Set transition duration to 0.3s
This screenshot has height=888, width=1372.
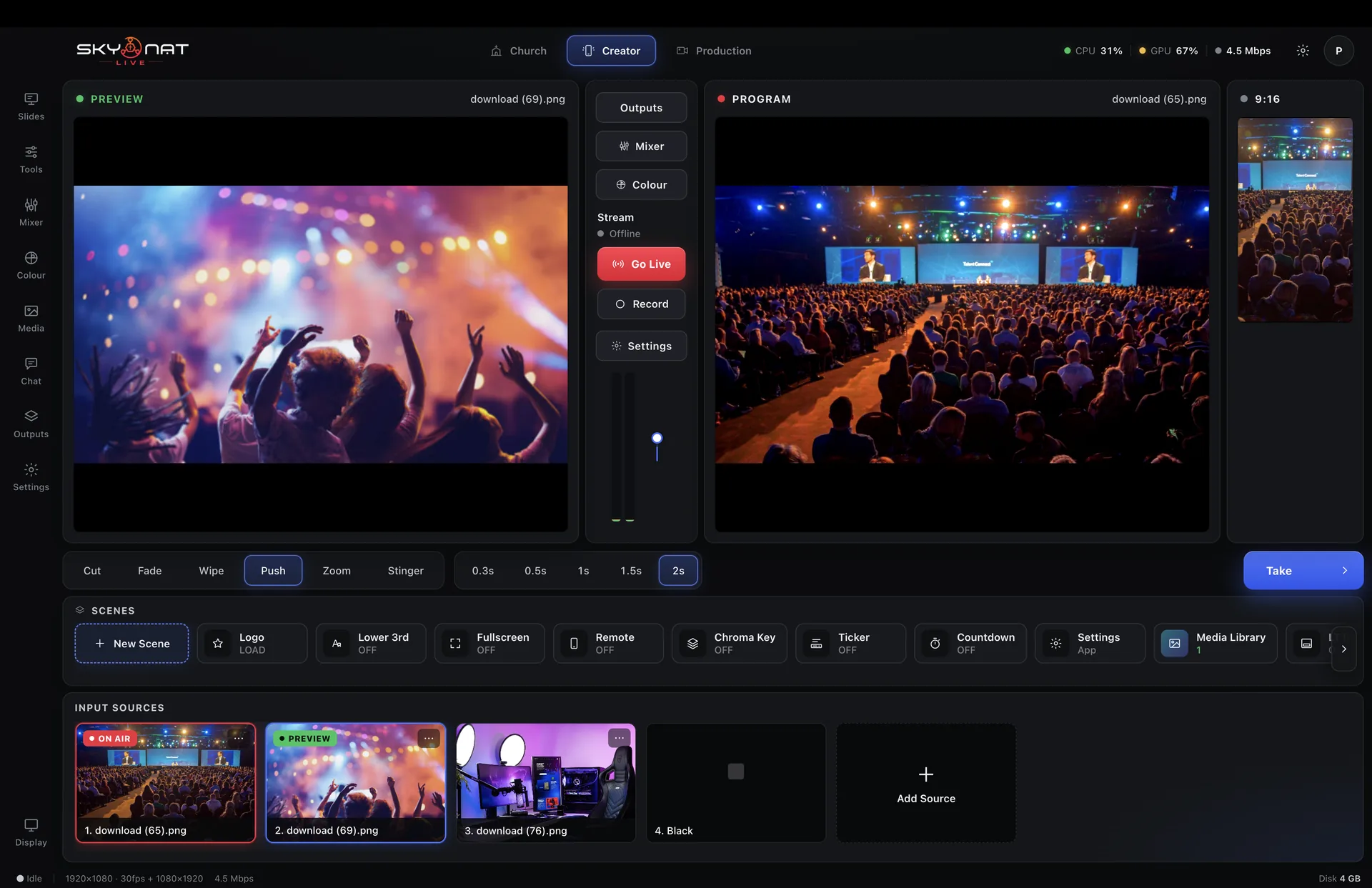(482, 571)
